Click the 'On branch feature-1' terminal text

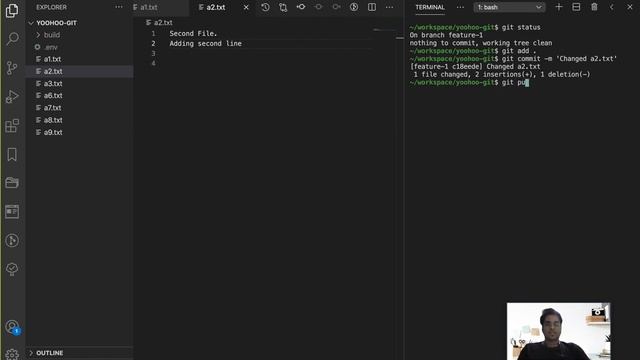click(446, 35)
